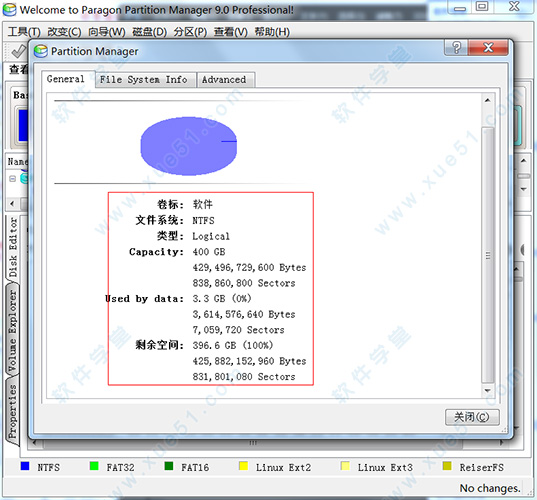Click main window right scroll-up arrow
The height and width of the screenshot is (500, 537).
tap(524, 160)
